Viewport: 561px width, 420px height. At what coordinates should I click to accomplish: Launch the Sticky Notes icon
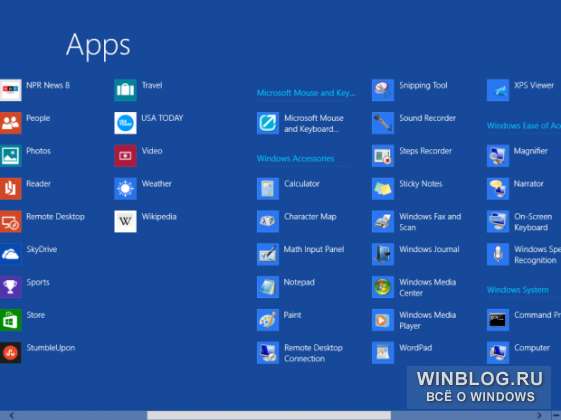pos(383,189)
